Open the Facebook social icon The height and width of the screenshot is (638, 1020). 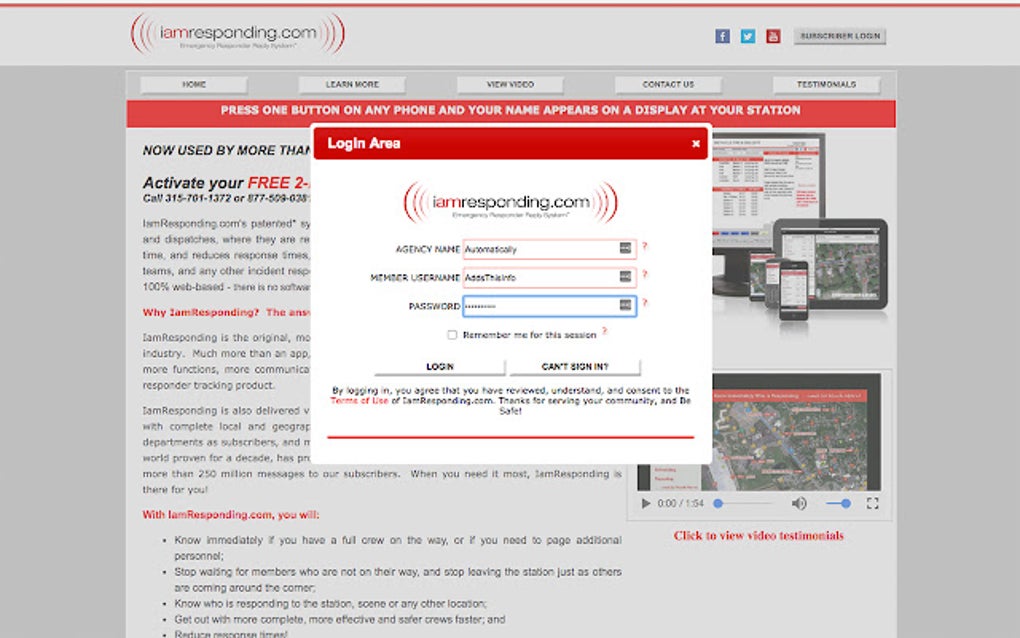point(722,35)
